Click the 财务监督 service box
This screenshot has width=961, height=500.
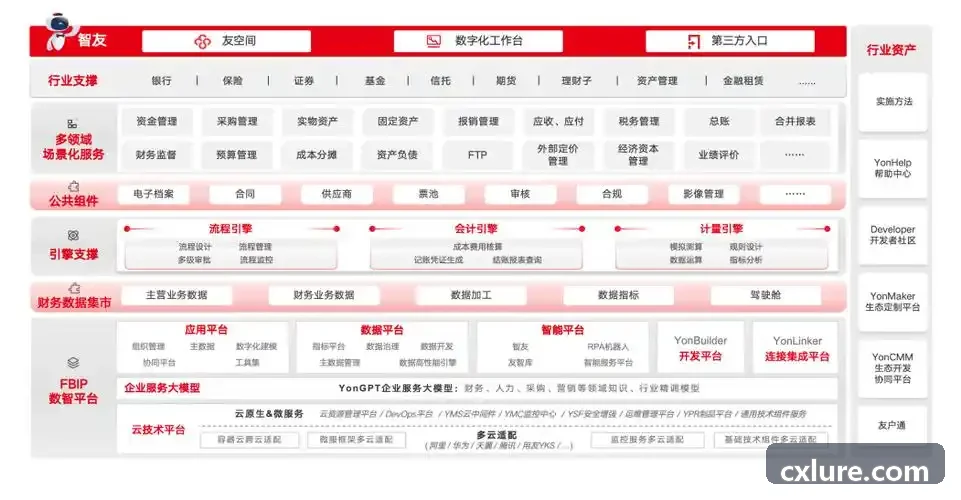(x=156, y=155)
